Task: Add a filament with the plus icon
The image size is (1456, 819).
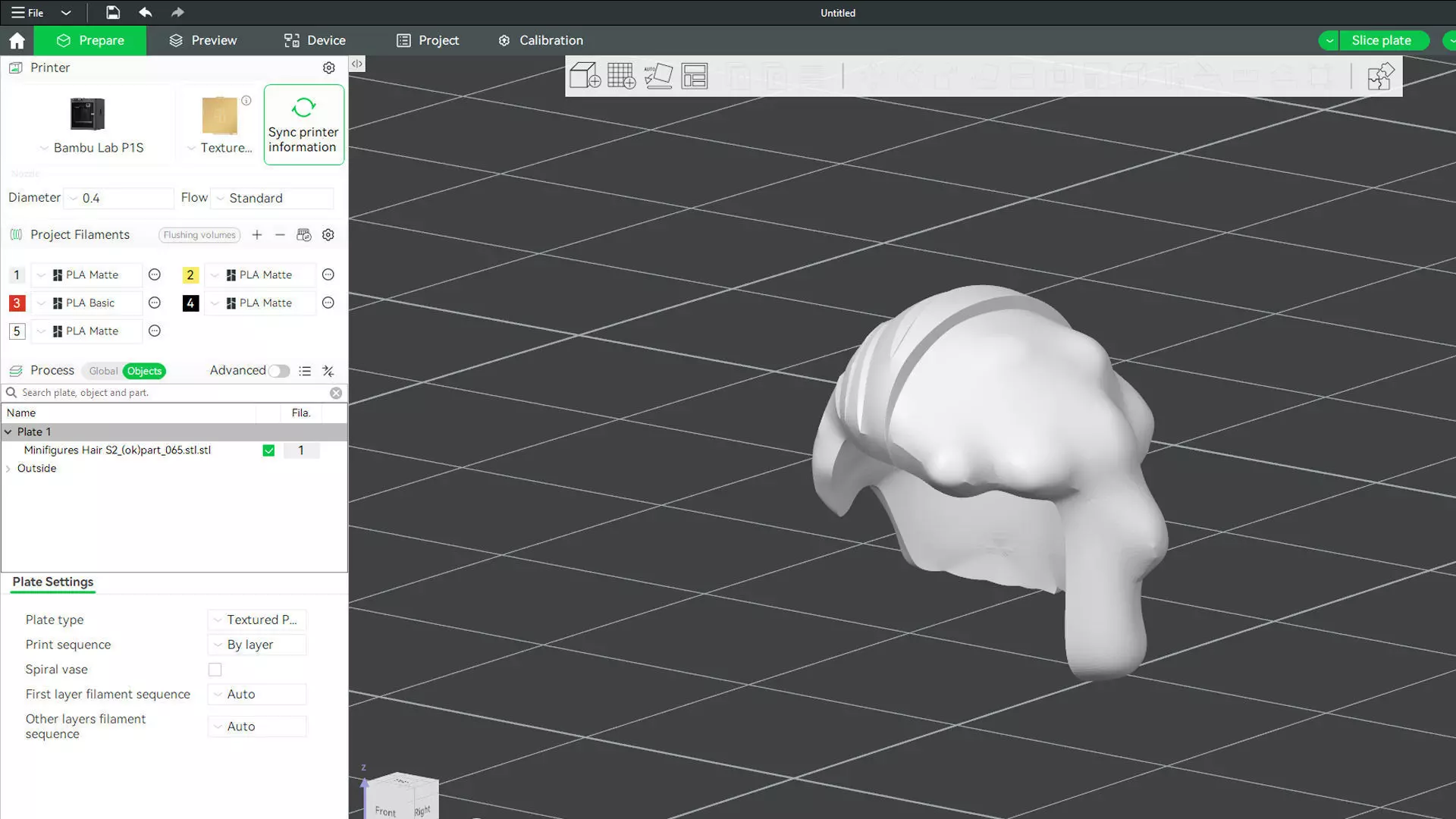Action: [x=257, y=235]
